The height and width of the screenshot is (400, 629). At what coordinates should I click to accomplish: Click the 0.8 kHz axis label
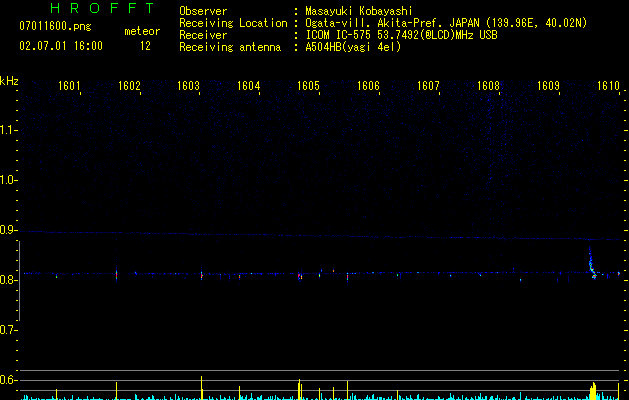tap(8, 280)
